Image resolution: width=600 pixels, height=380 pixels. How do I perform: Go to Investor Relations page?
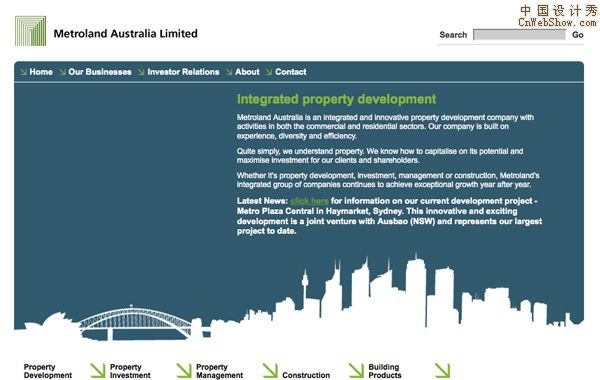(x=183, y=72)
